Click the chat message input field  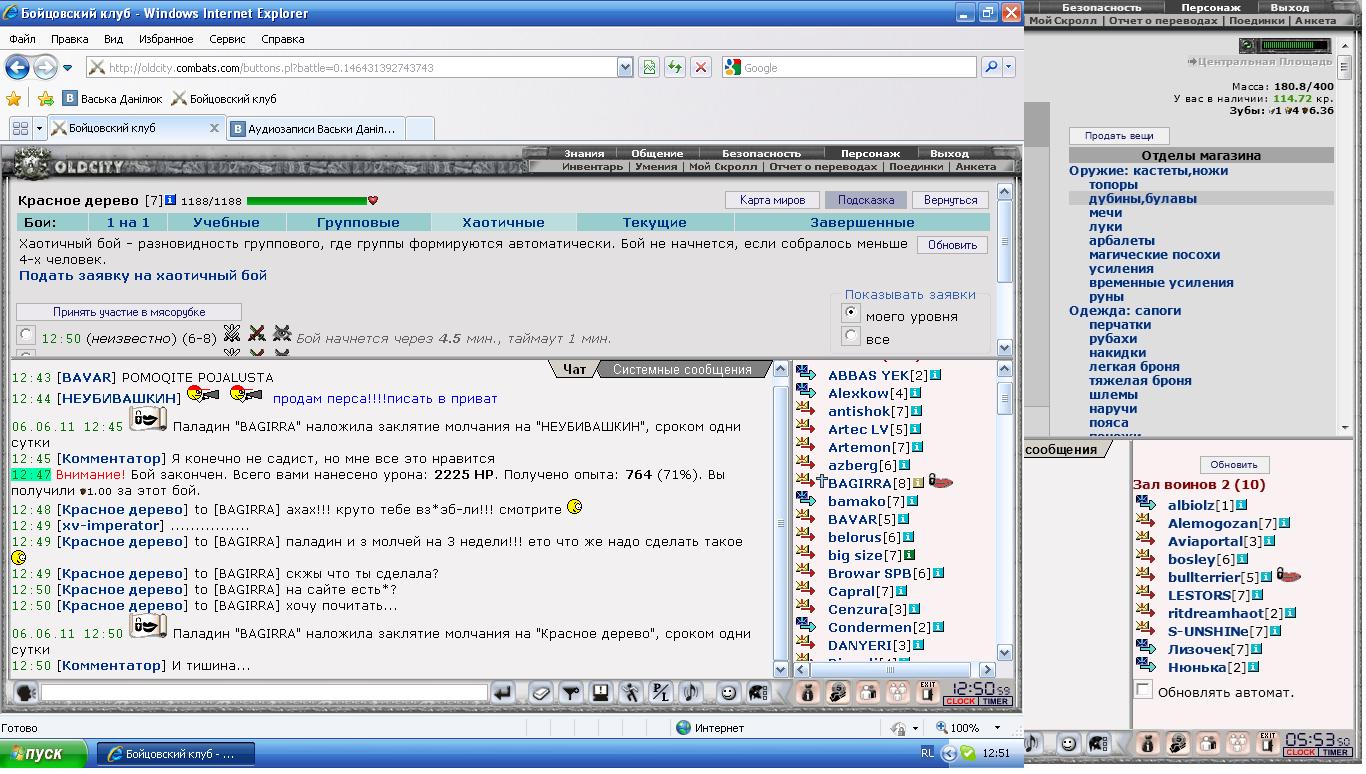tap(264, 692)
